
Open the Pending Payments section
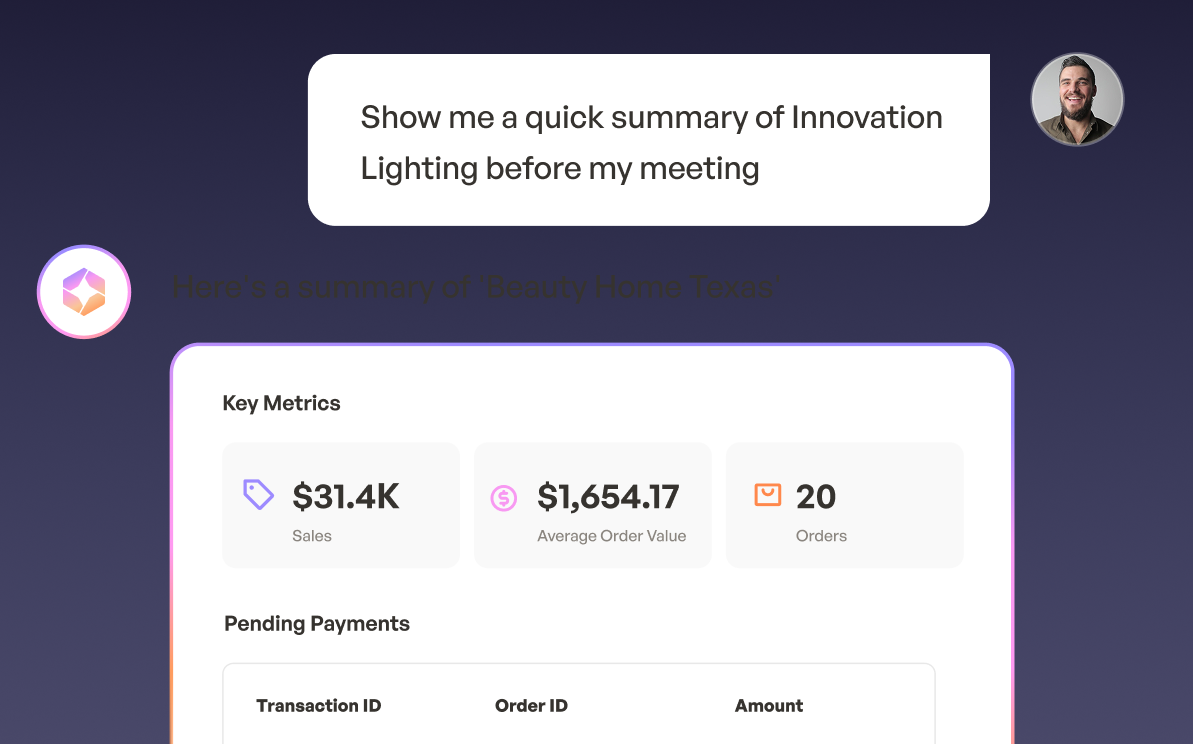(x=316, y=623)
